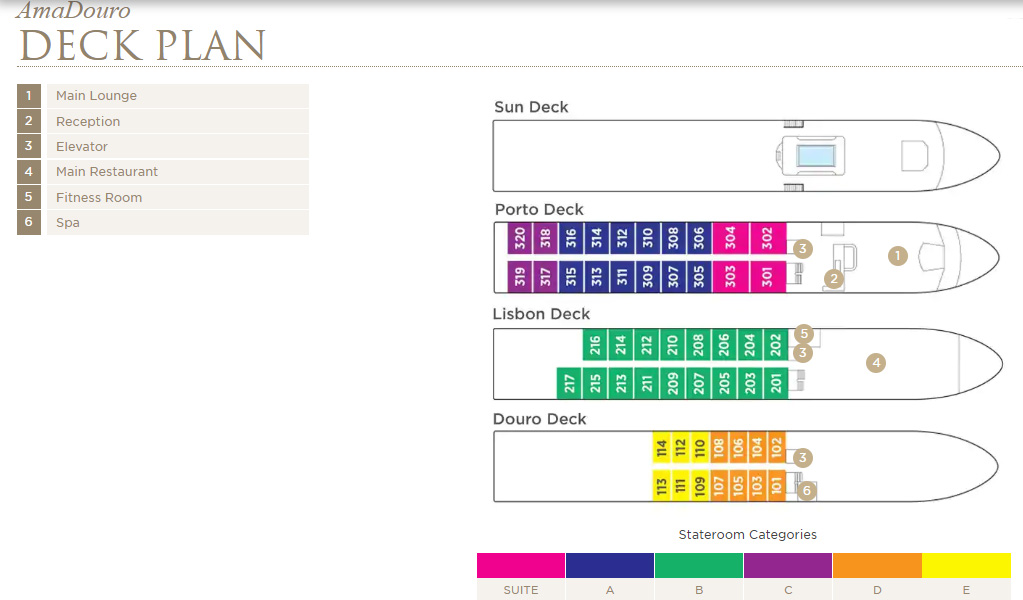Select Fitness Room in the legend list
Screen dimensions: 1023x600
click(99, 197)
